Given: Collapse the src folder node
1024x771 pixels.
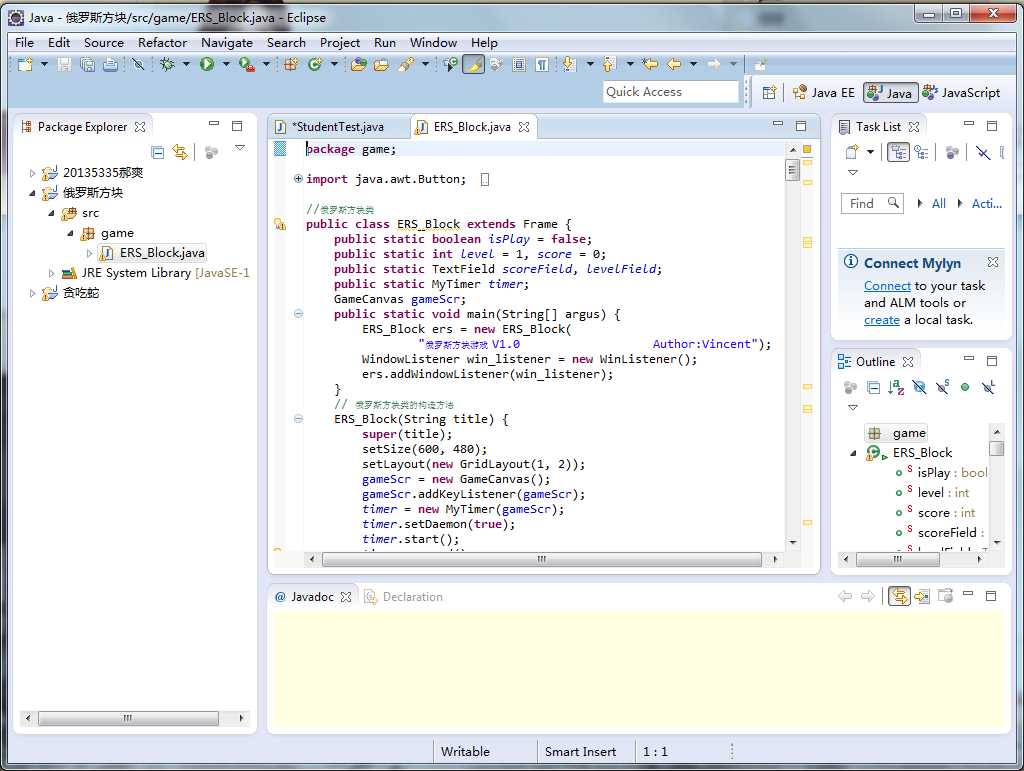Looking at the screenshot, I should 51,213.
